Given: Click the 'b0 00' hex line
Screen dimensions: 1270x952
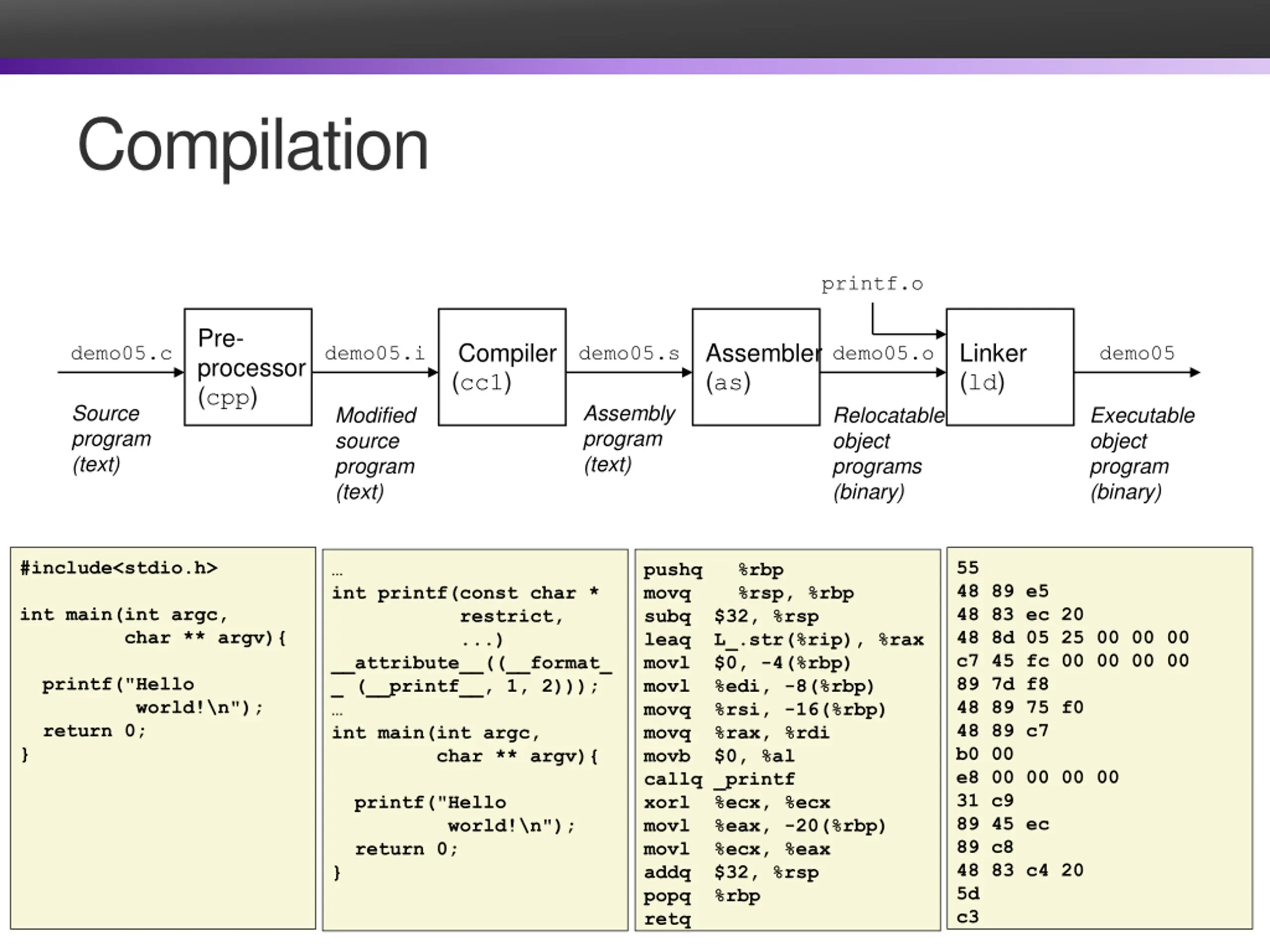Looking at the screenshot, I should pyautogui.click(x=985, y=754).
